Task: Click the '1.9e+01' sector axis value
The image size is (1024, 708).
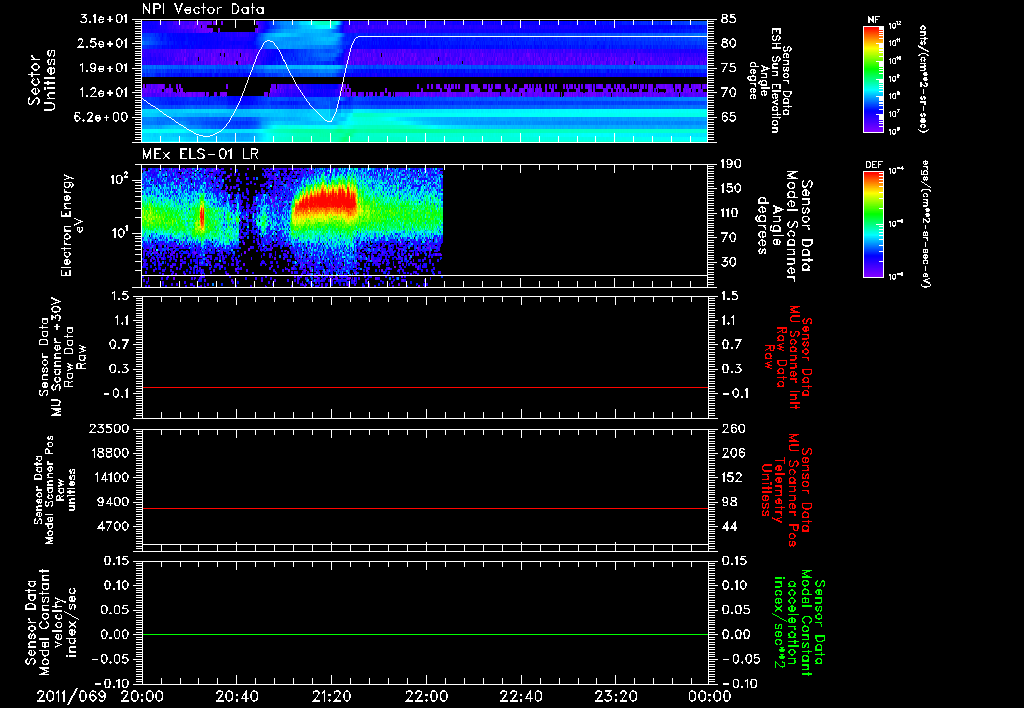Action: coord(104,68)
